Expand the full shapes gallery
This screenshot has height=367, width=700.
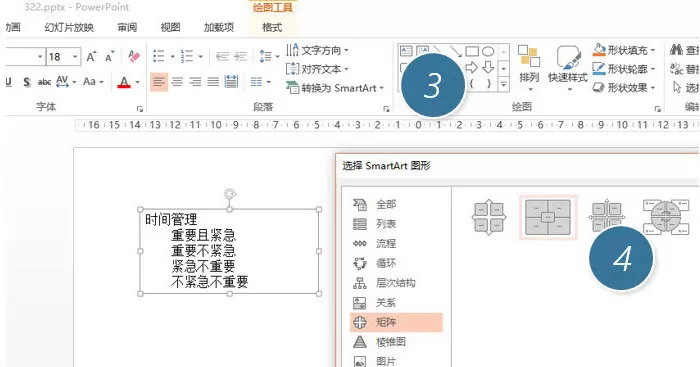504,84
